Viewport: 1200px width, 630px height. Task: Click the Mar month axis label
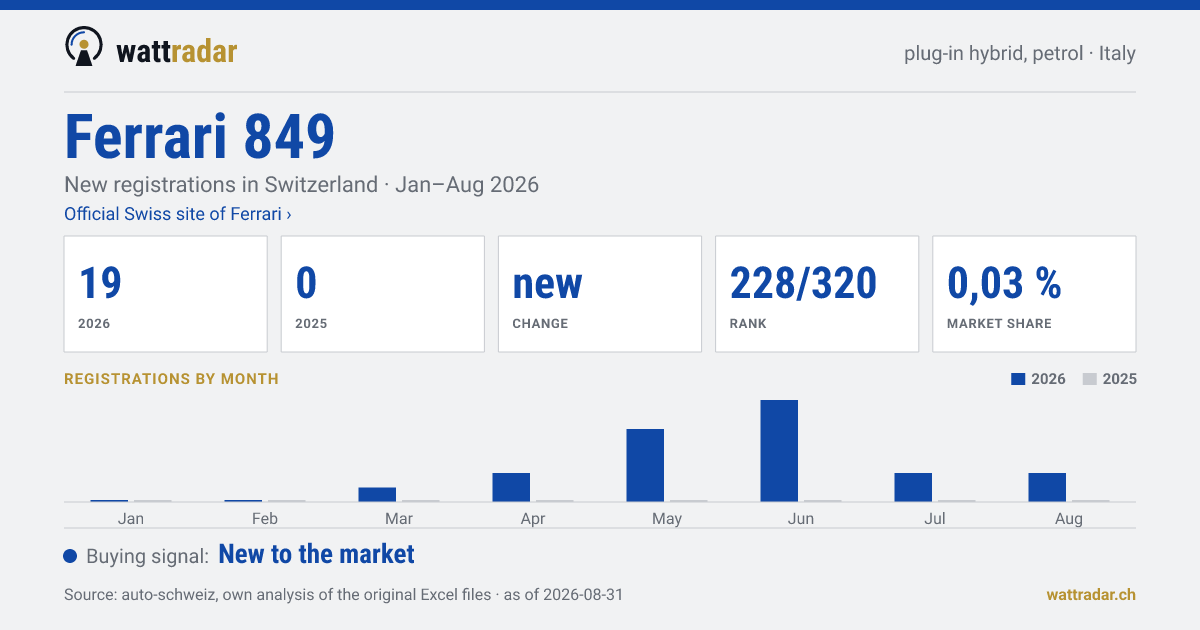click(399, 518)
